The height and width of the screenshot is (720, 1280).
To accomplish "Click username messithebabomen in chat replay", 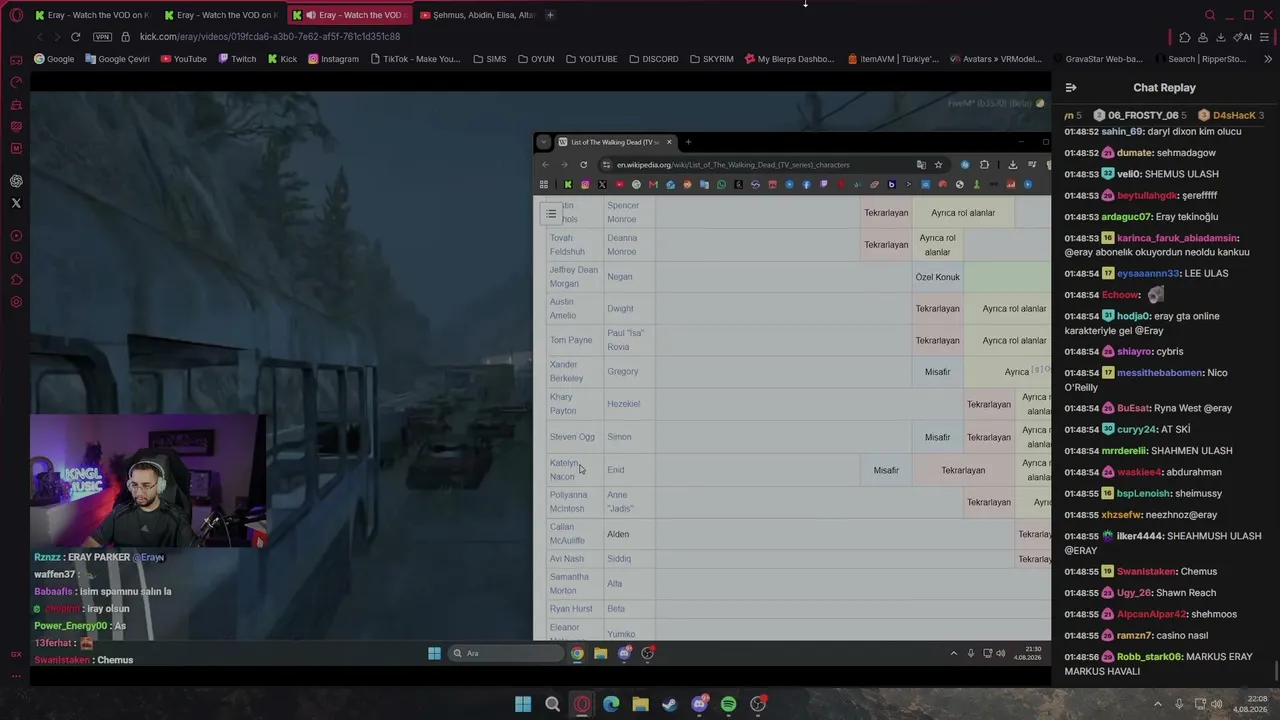I will (1160, 373).
